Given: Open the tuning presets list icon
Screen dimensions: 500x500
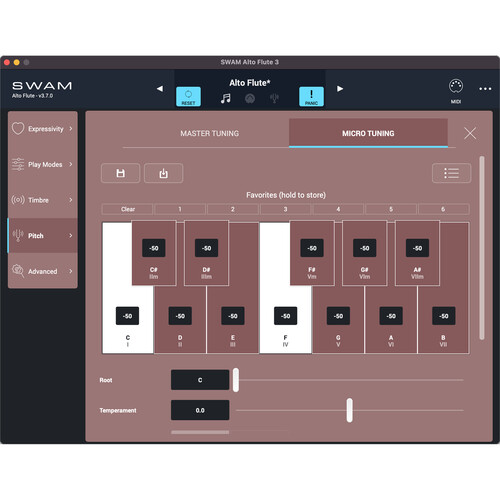Looking at the screenshot, I should (x=451, y=173).
